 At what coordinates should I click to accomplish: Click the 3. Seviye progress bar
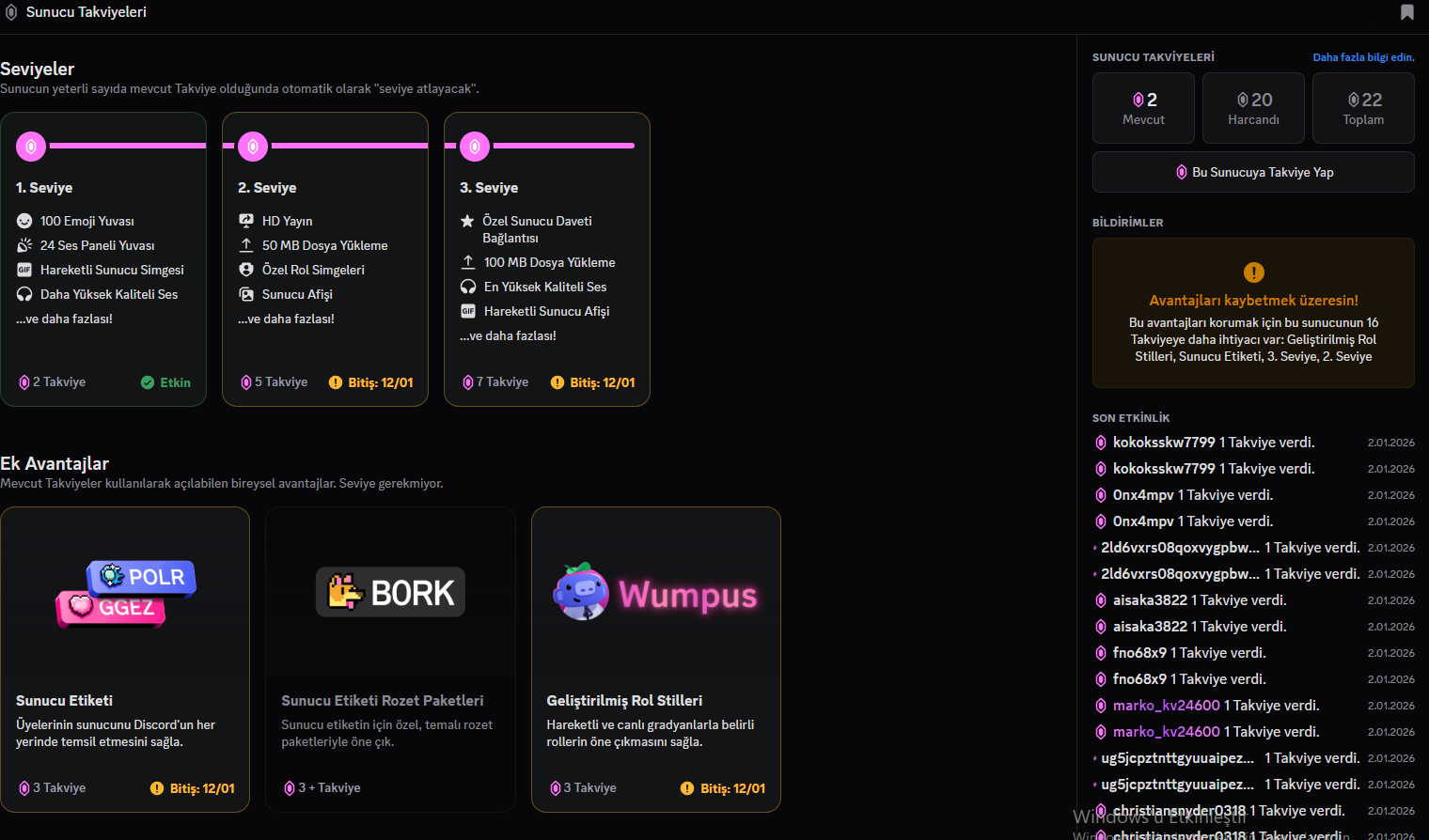(x=564, y=146)
